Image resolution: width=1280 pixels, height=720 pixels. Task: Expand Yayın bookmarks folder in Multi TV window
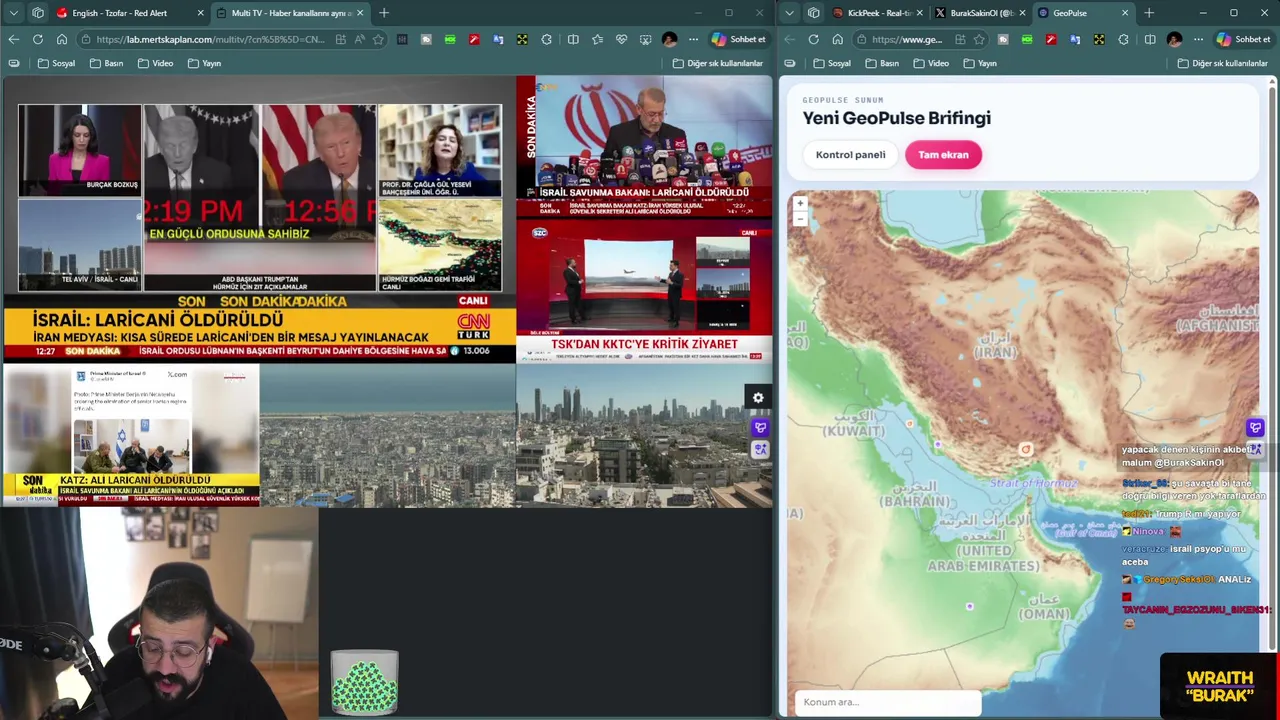click(205, 63)
